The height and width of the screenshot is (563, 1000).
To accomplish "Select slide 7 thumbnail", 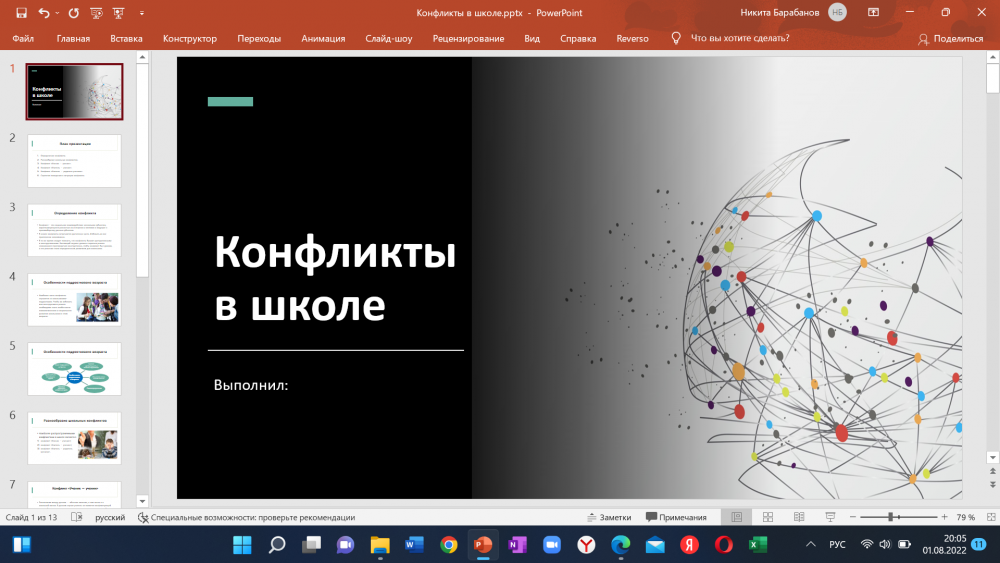I will [75, 495].
